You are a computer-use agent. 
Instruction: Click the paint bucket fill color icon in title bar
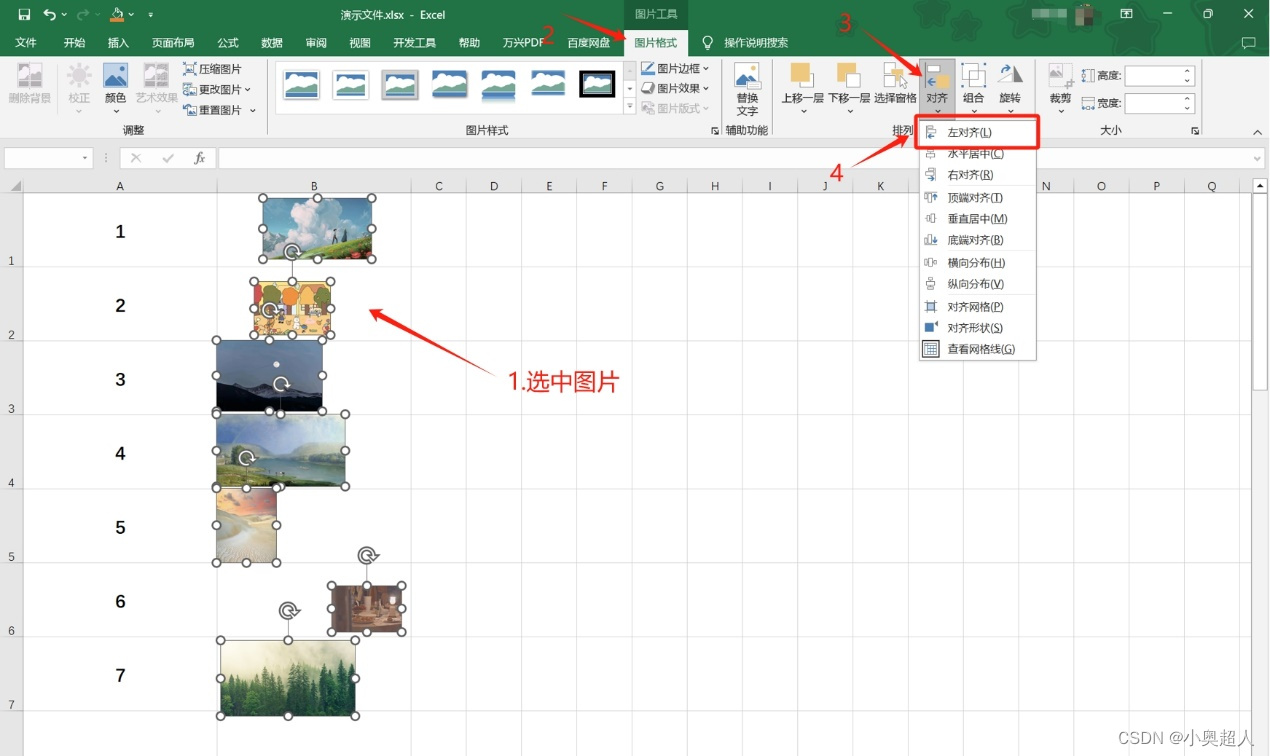click(x=118, y=14)
